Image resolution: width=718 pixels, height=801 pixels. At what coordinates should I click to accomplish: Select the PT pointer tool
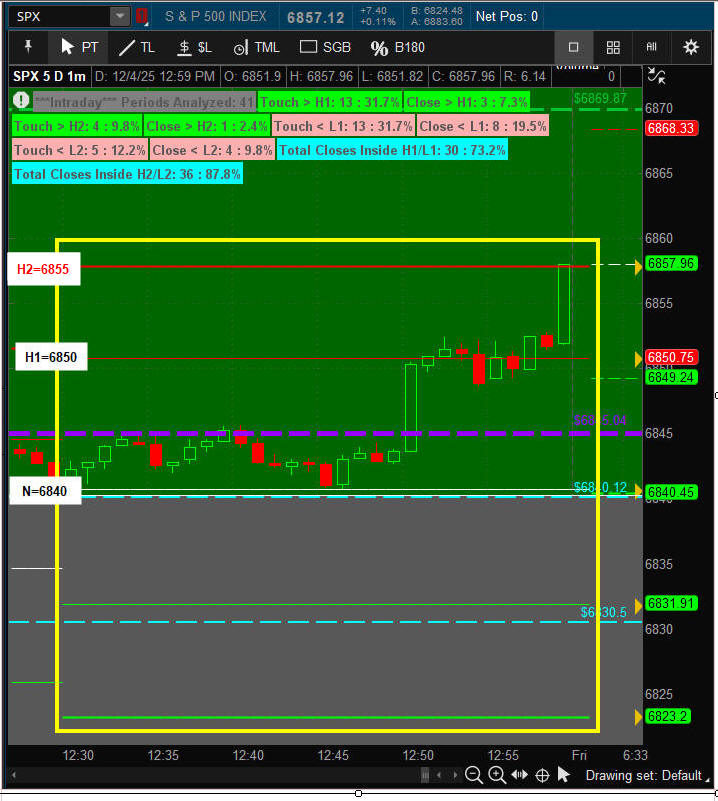tap(80, 47)
